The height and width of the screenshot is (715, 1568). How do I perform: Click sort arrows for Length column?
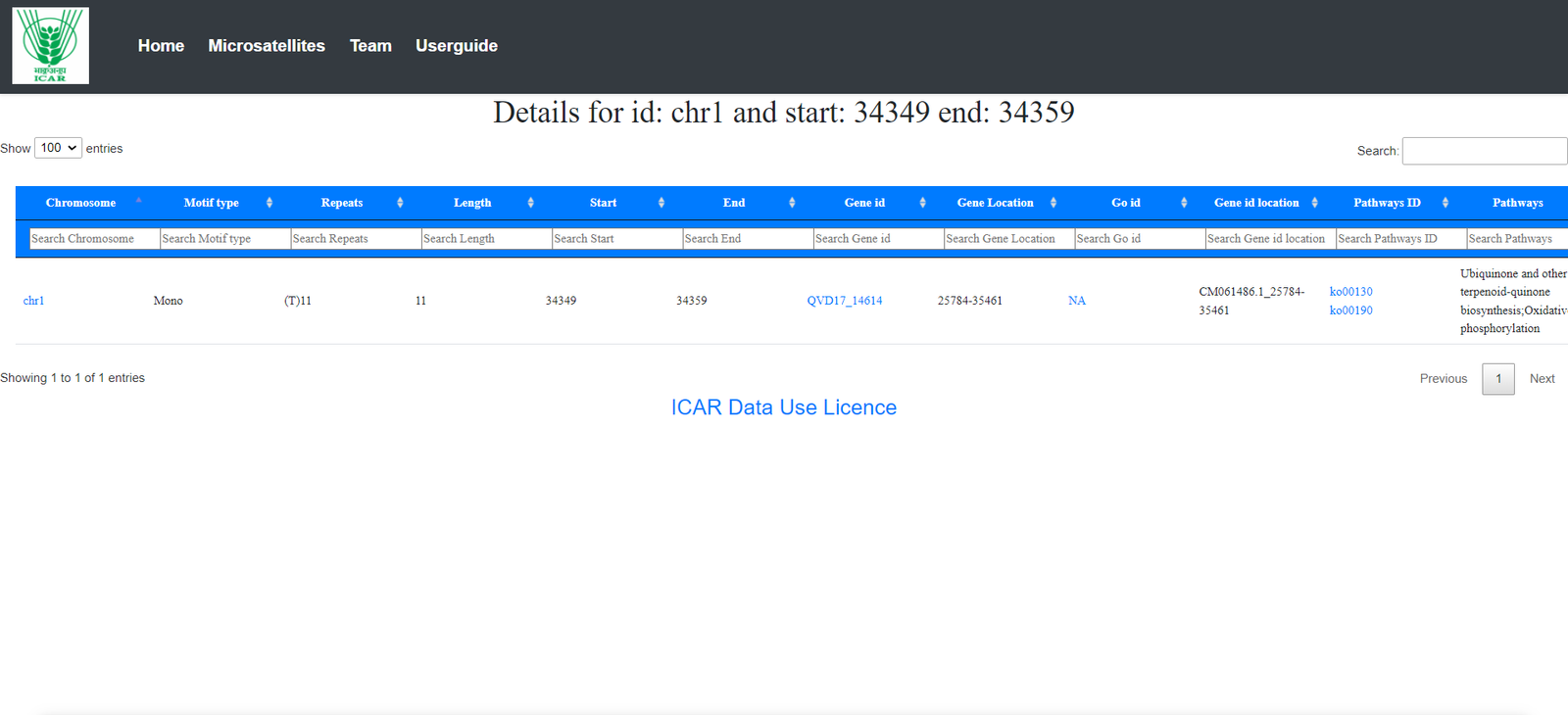tap(530, 203)
